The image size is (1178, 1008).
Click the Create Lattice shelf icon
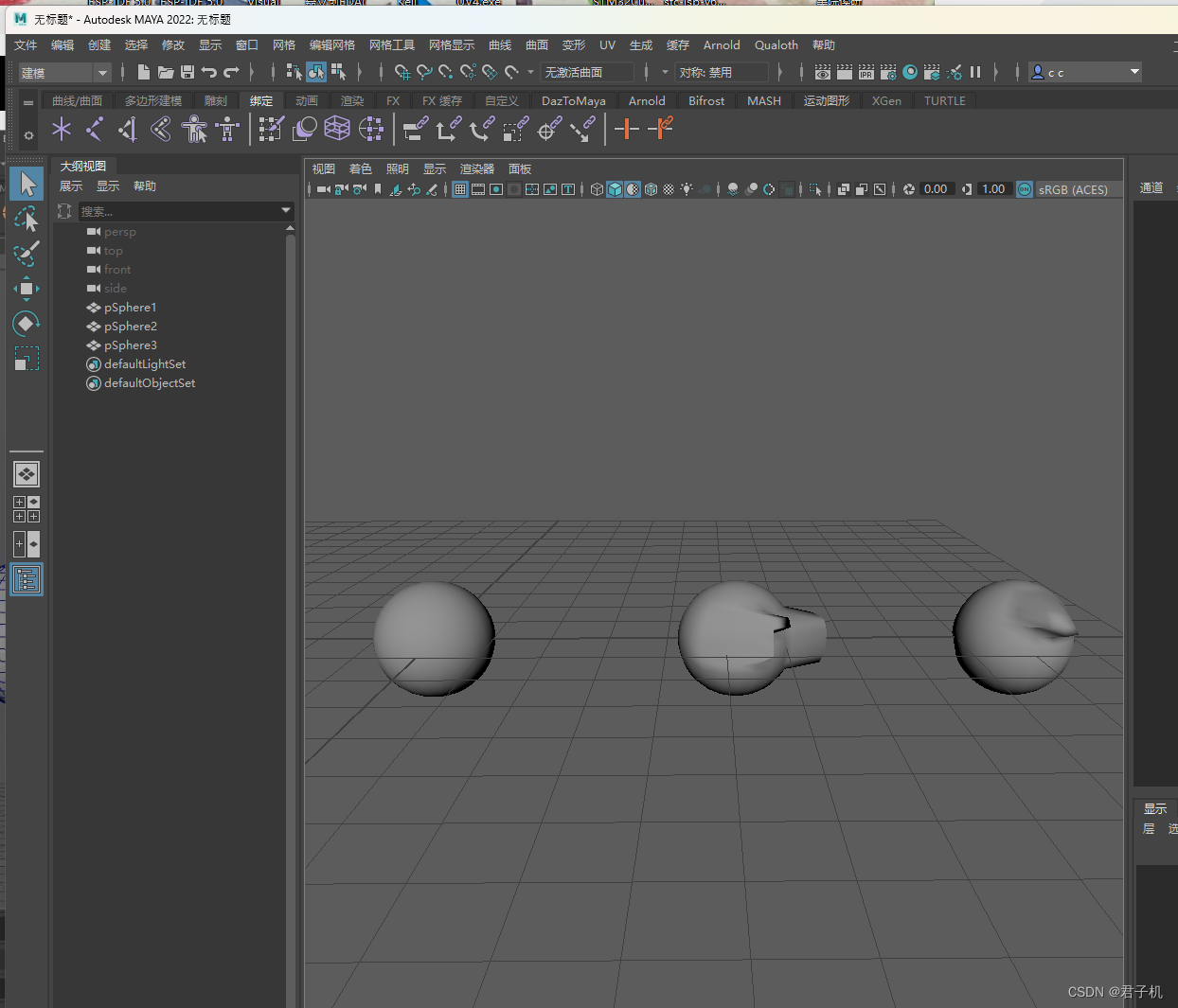pos(337,129)
